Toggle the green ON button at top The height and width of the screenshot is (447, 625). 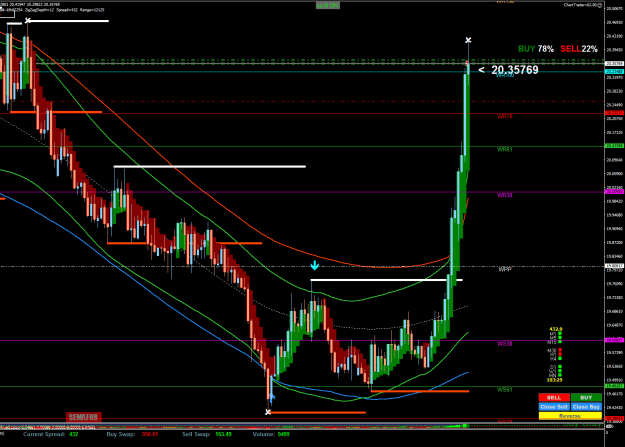coord(328,5)
